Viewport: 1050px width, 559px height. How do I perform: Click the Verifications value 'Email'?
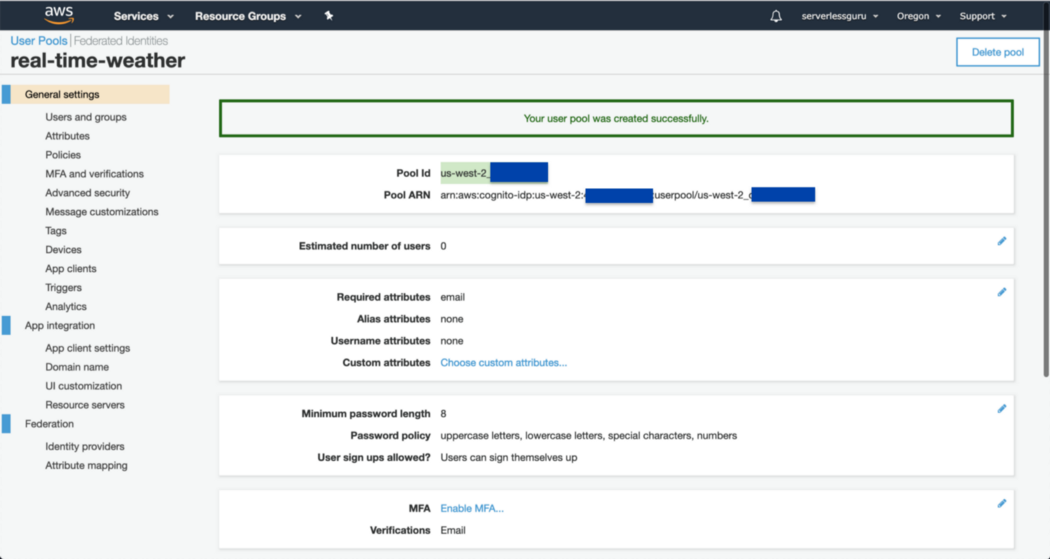click(x=453, y=530)
